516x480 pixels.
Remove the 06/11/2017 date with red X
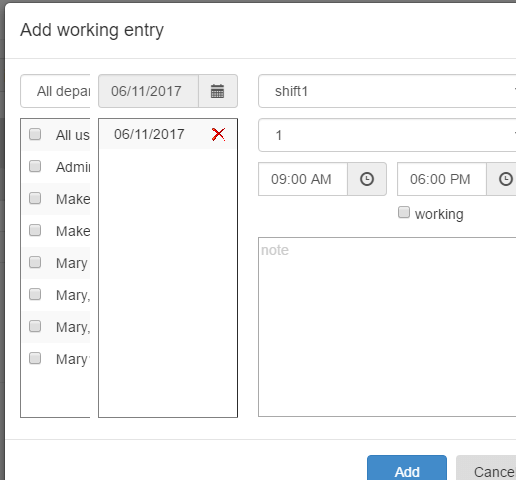coord(218,134)
